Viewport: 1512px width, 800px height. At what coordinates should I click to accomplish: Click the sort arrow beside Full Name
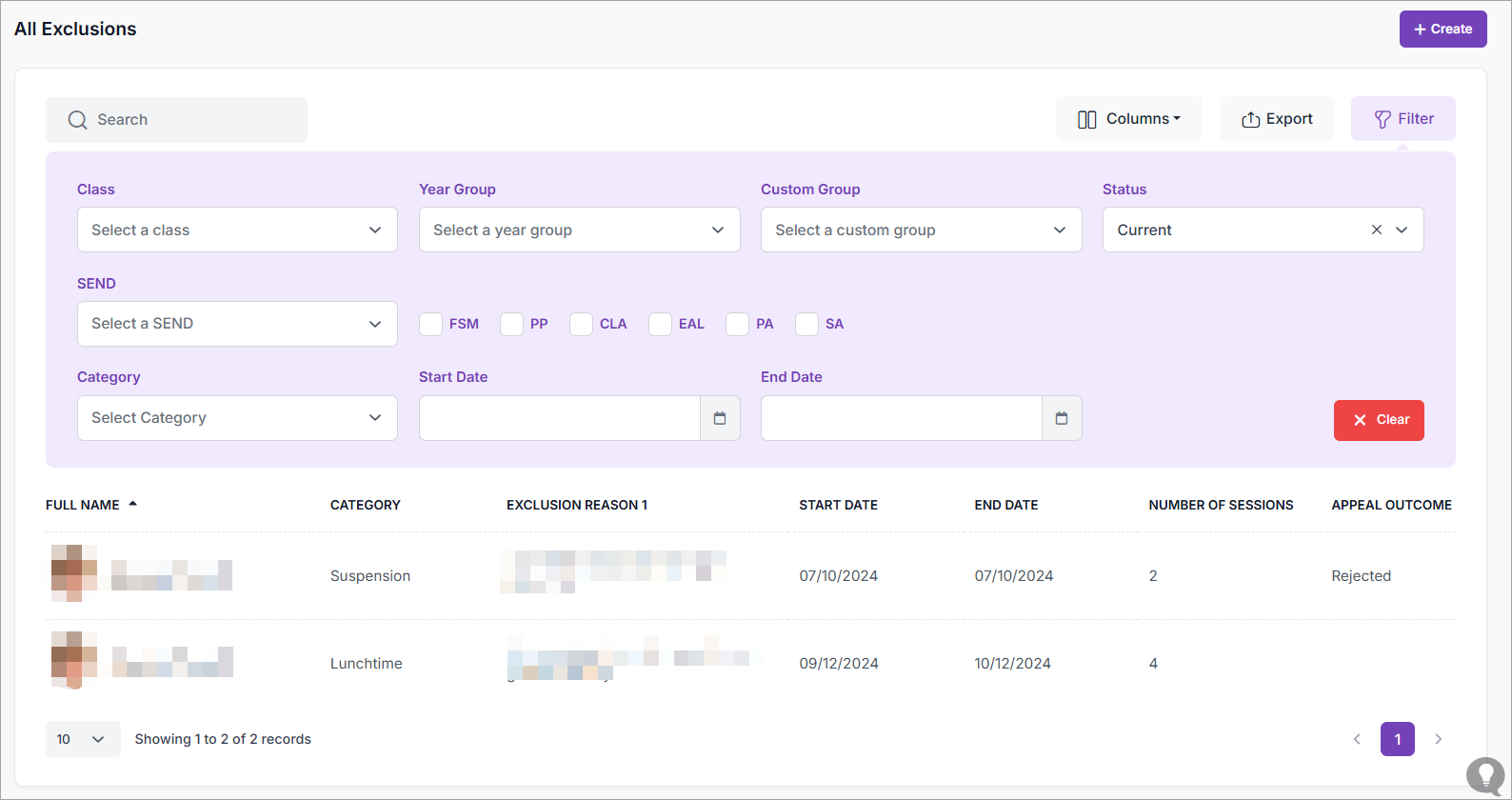133,504
